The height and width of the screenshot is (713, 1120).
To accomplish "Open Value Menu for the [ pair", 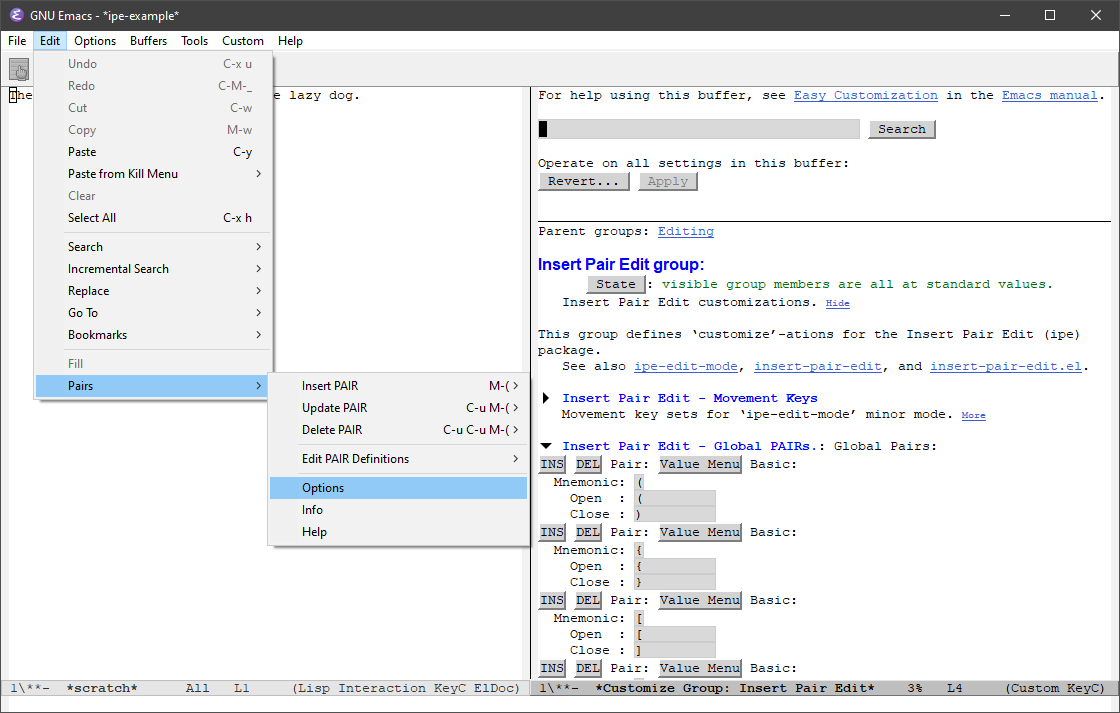I will [x=700, y=600].
